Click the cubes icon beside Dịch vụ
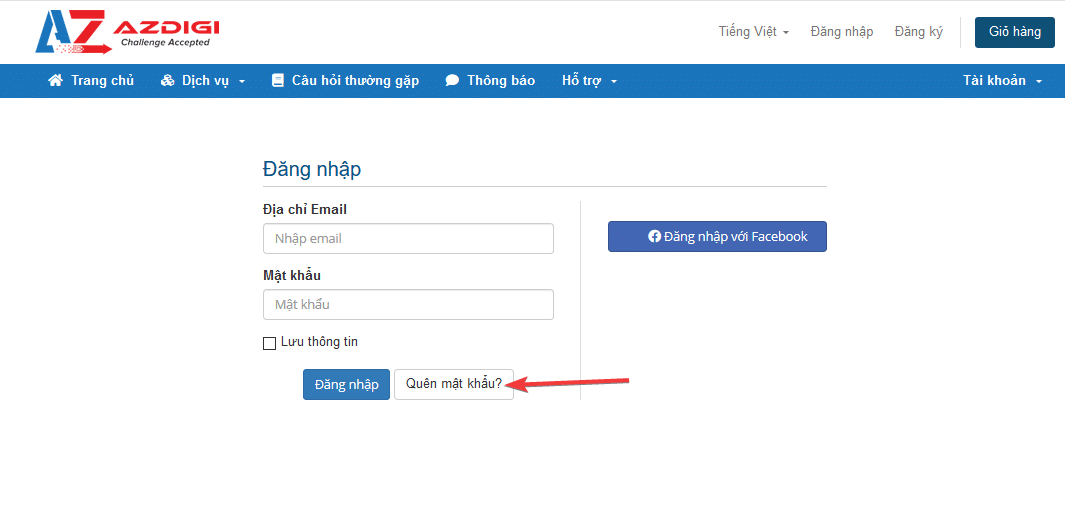Viewport: 1065px width, 507px height. click(x=167, y=81)
